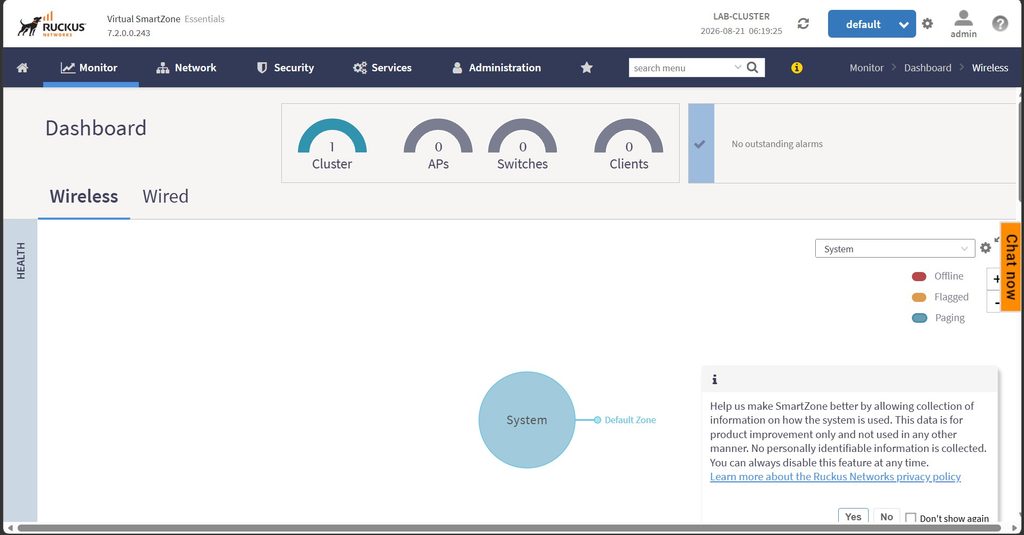This screenshot has height=535, width=1024.
Task: Open the Ruckus Networks privacy policy link
Action: click(835, 477)
